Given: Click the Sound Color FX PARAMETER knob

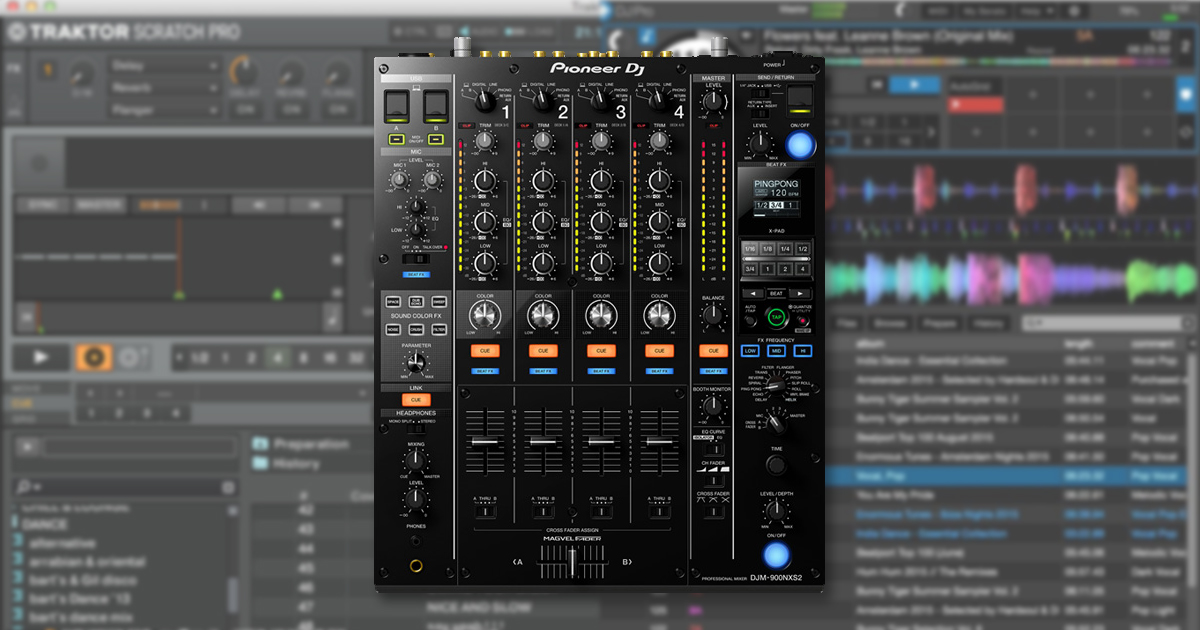Looking at the screenshot, I should pos(416,365).
